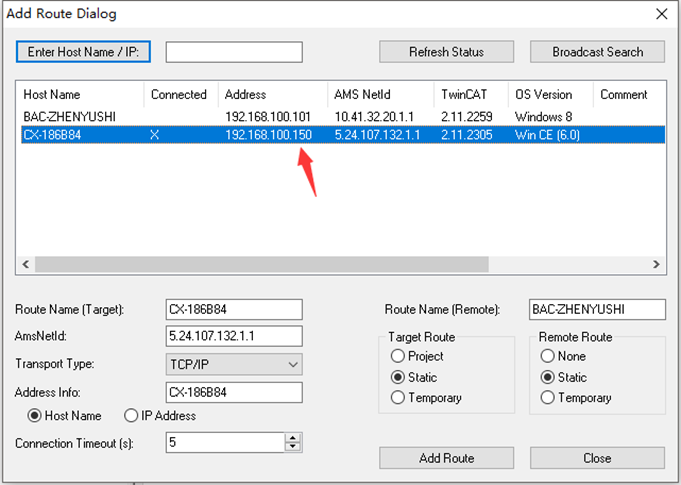Increase connection timeout with up arrow
This screenshot has width=681, height=485.
click(x=293, y=438)
